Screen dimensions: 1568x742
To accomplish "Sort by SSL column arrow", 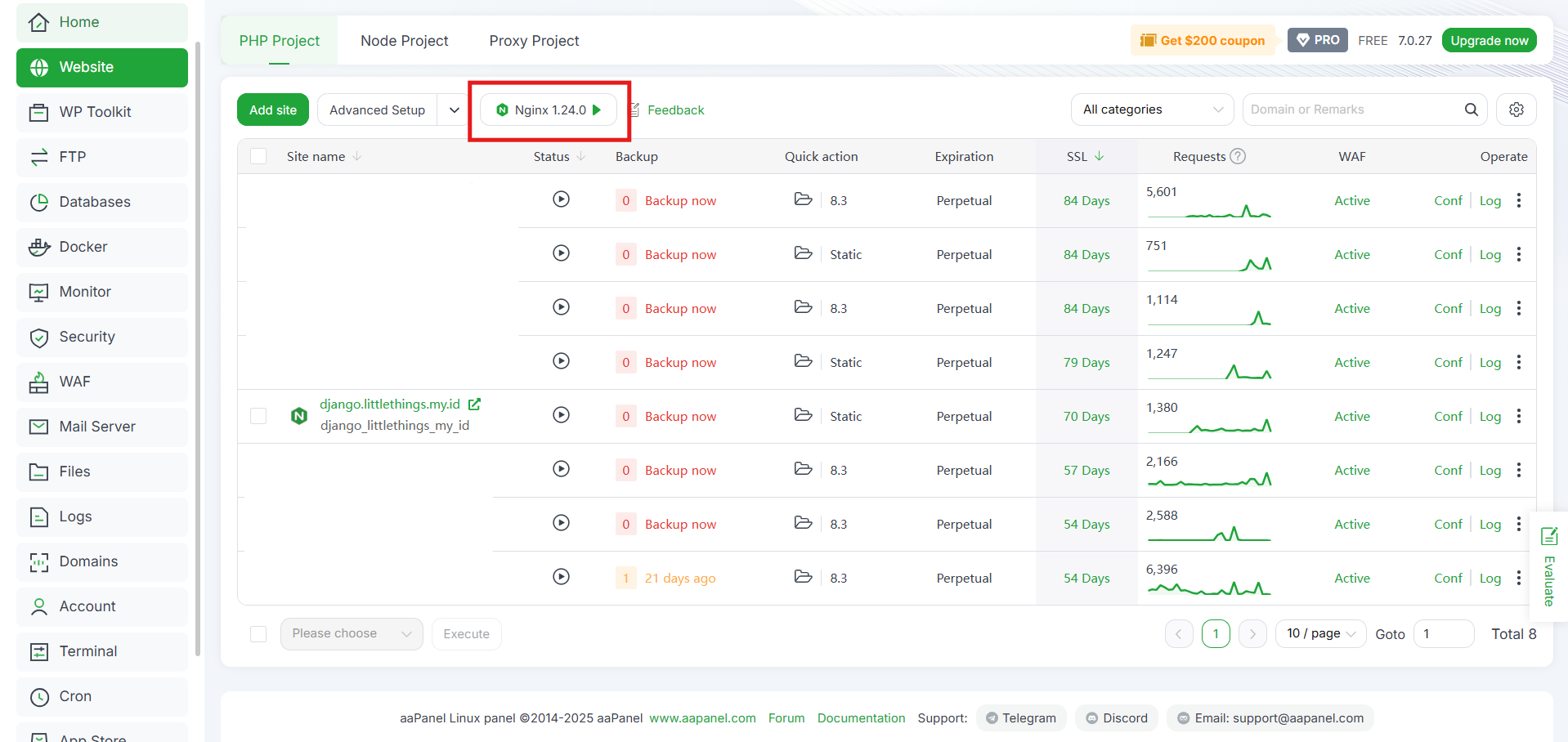I will click(1100, 156).
